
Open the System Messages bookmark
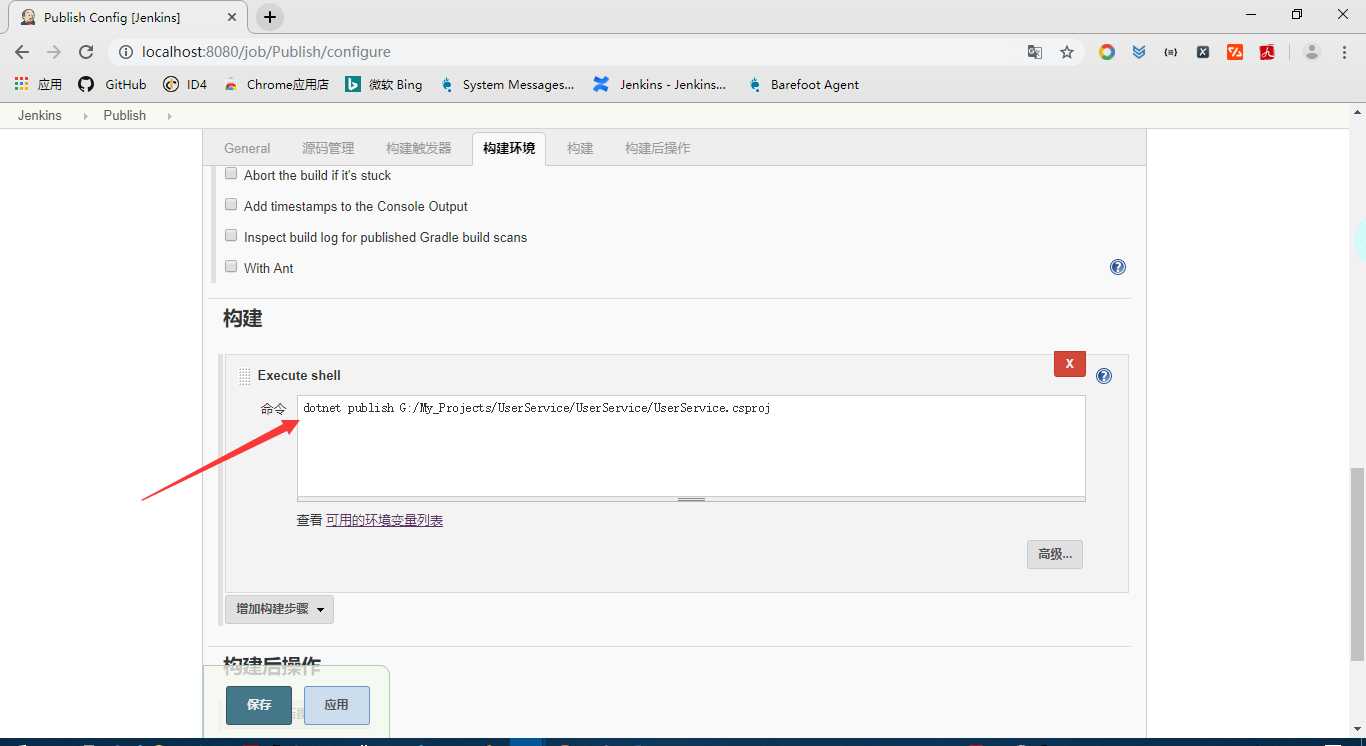tap(507, 85)
